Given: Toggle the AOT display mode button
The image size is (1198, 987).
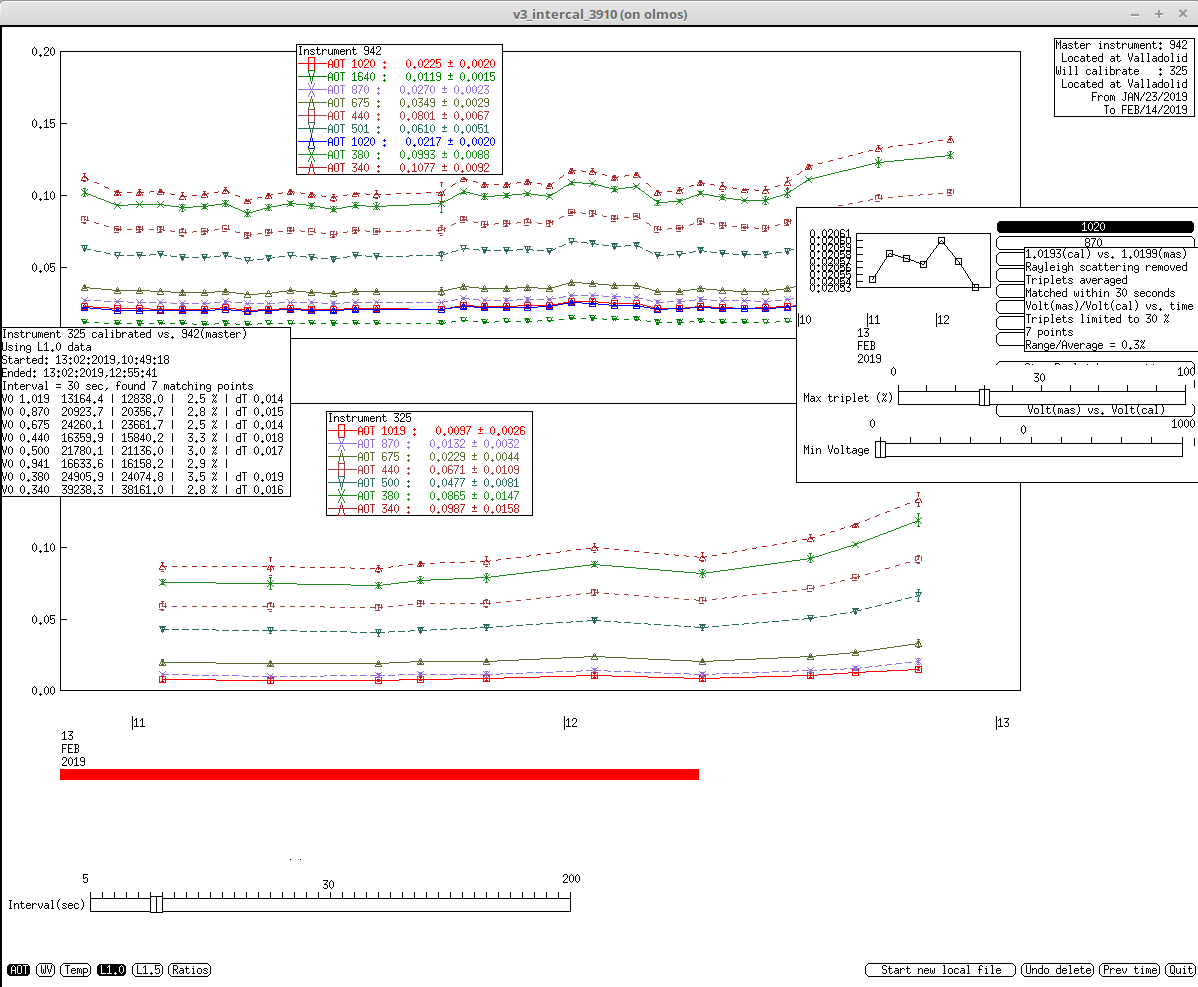Looking at the screenshot, I should (18, 969).
